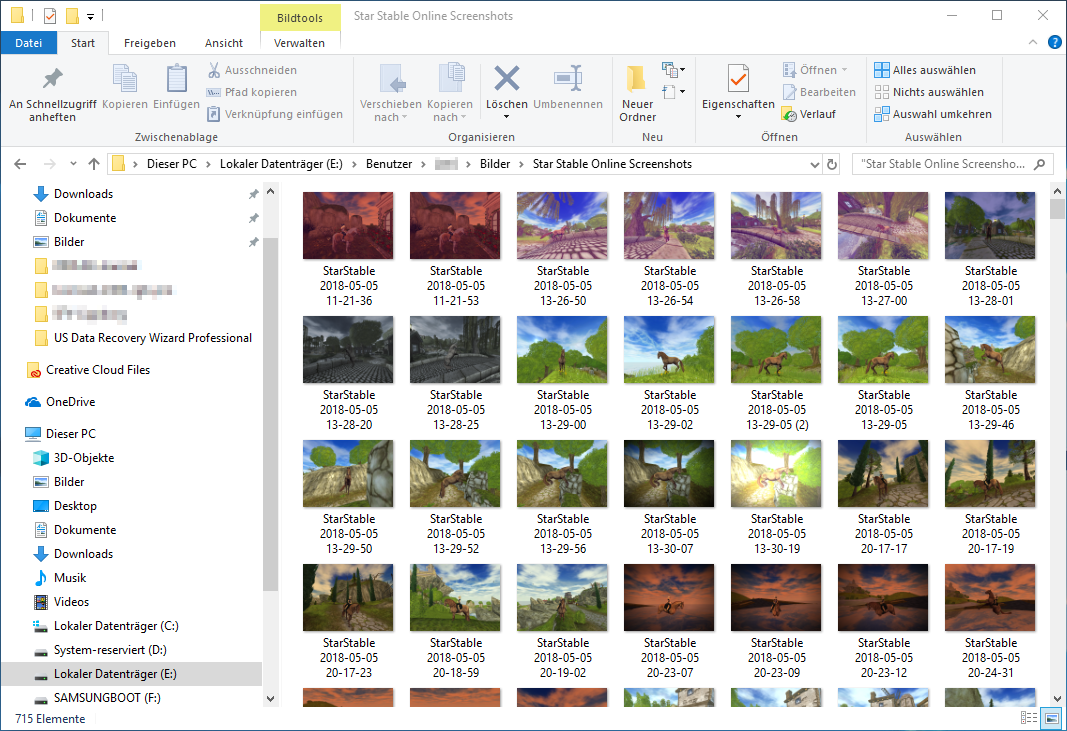This screenshot has height=731, width=1067.
Task: Select System-reserviert (D:) drive
Action: (x=110, y=650)
